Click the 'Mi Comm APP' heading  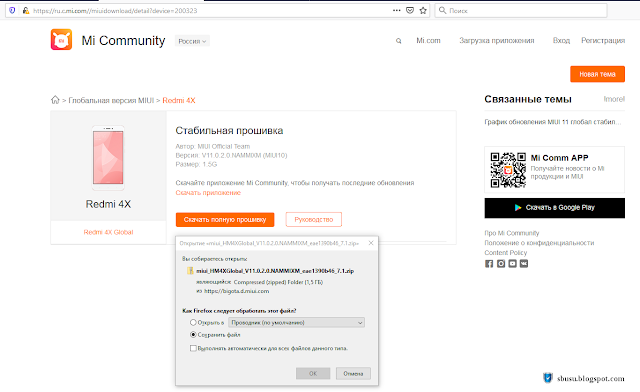pos(559,158)
